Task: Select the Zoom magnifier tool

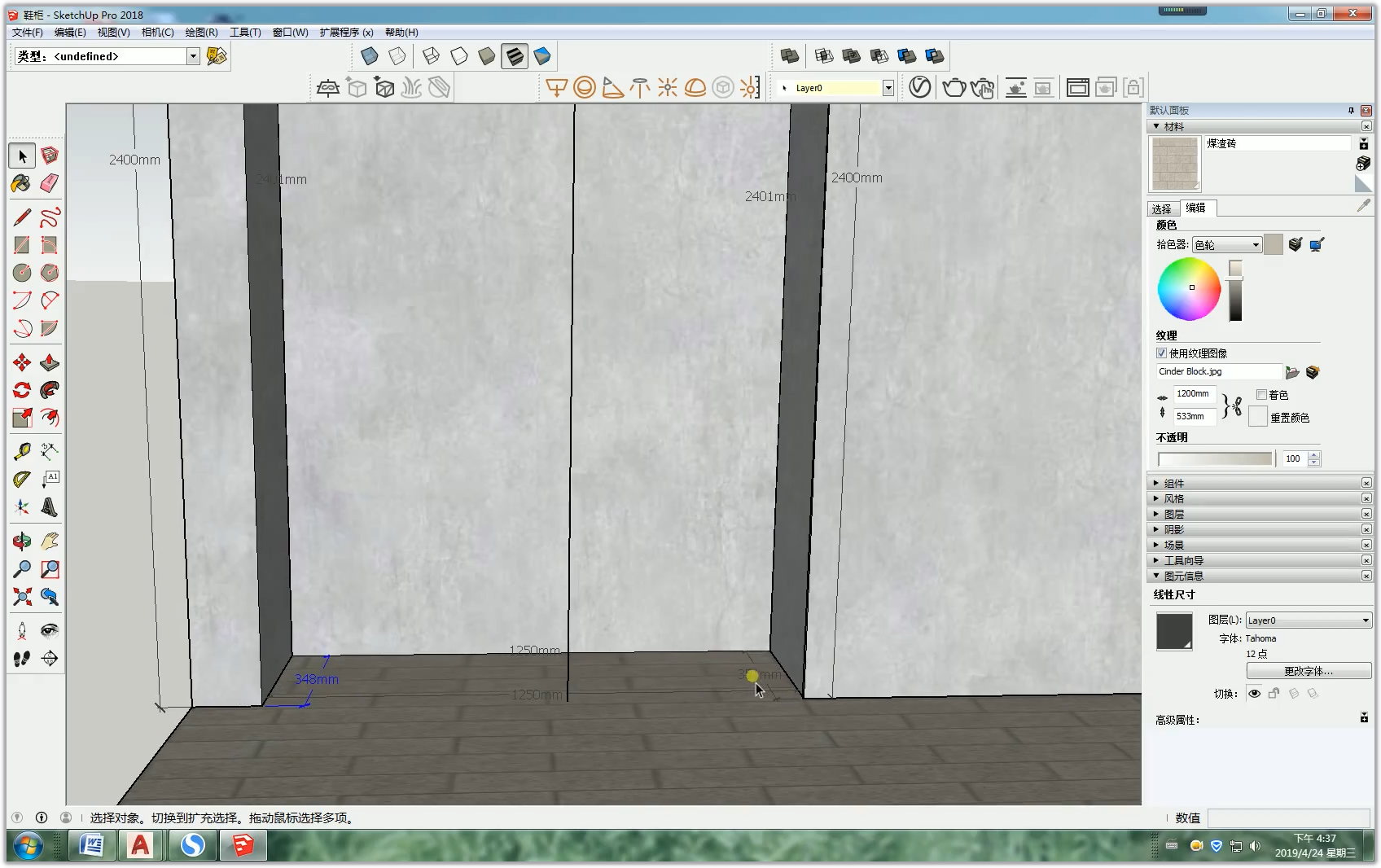Action: click(22, 569)
